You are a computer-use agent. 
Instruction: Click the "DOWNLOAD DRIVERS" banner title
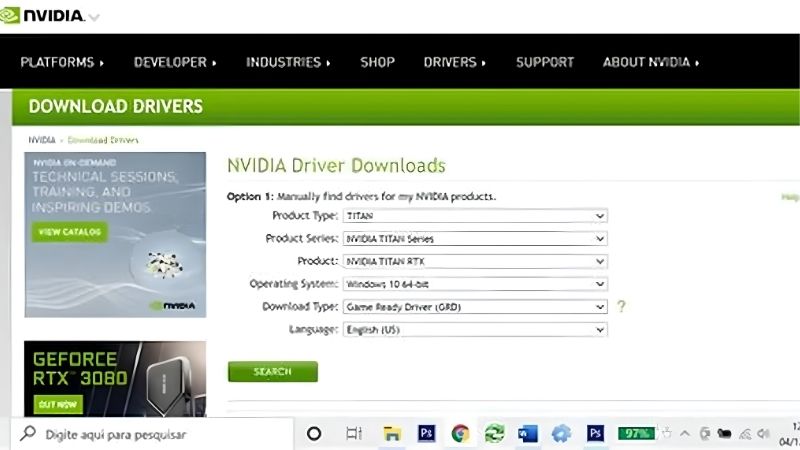(x=116, y=106)
